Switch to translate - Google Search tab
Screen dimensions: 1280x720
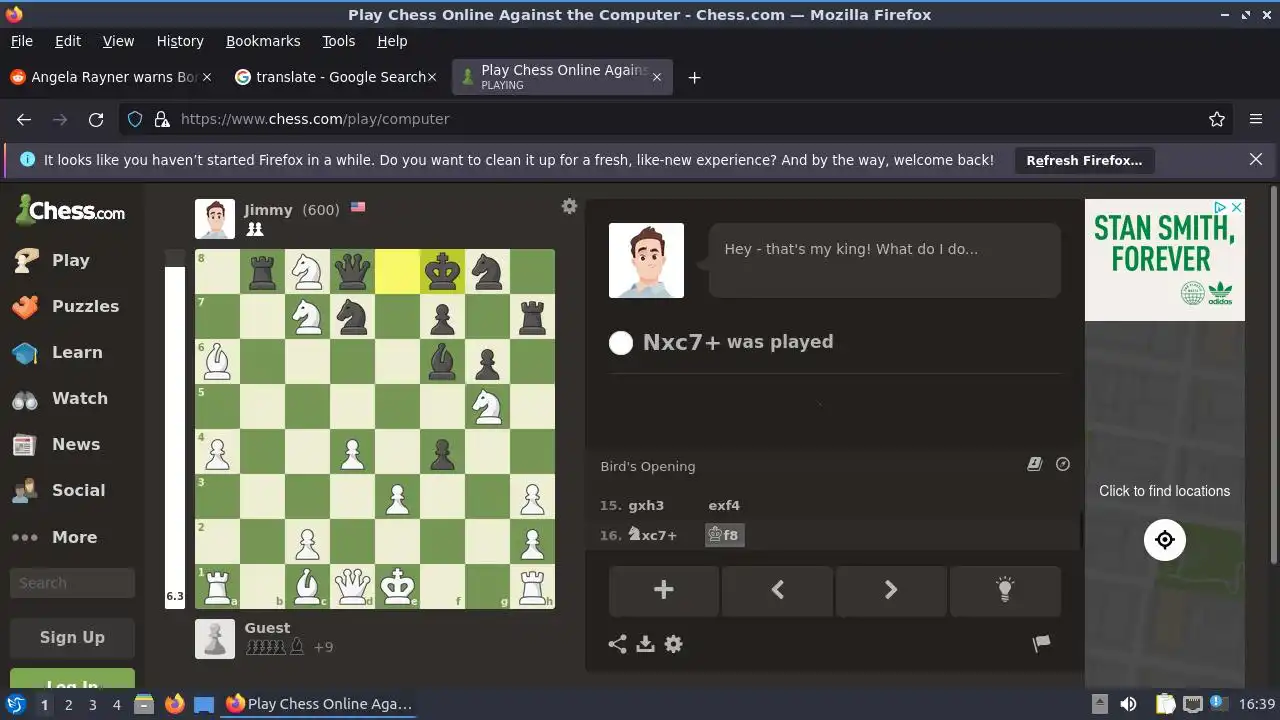click(336, 77)
